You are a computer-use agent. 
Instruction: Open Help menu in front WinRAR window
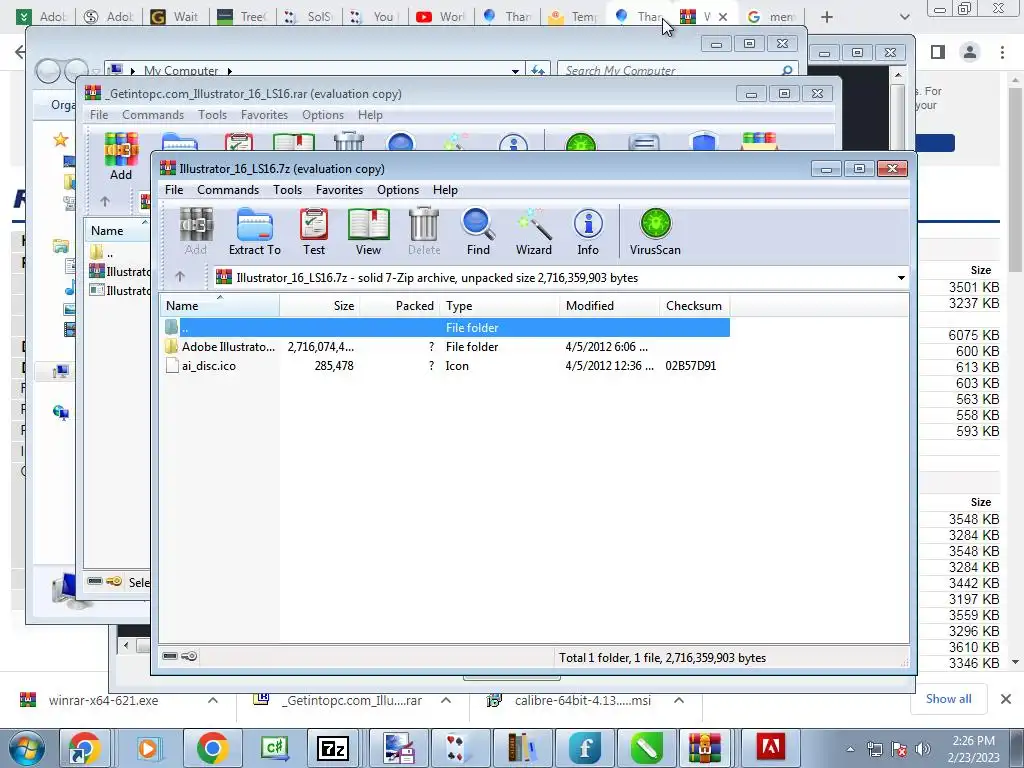click(445, 189)
